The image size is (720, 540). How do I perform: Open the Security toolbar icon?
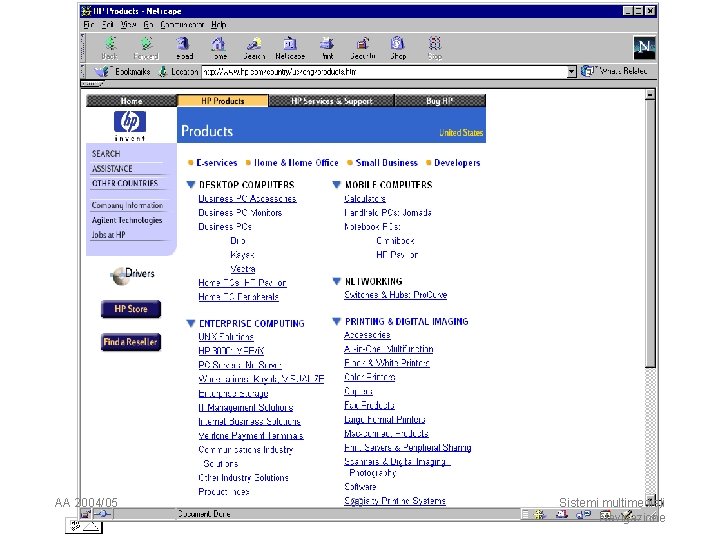[x=363, y=48]
